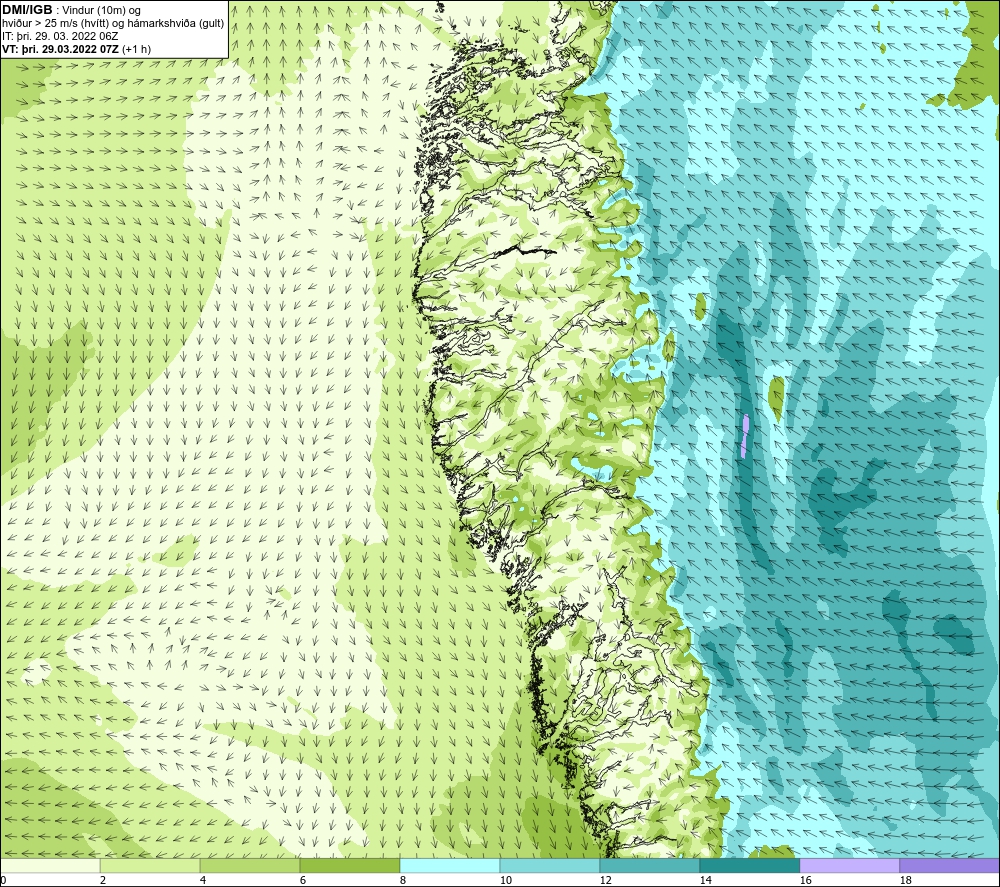Click the "Vindur (10m) og" heading text

click(101, 10)
